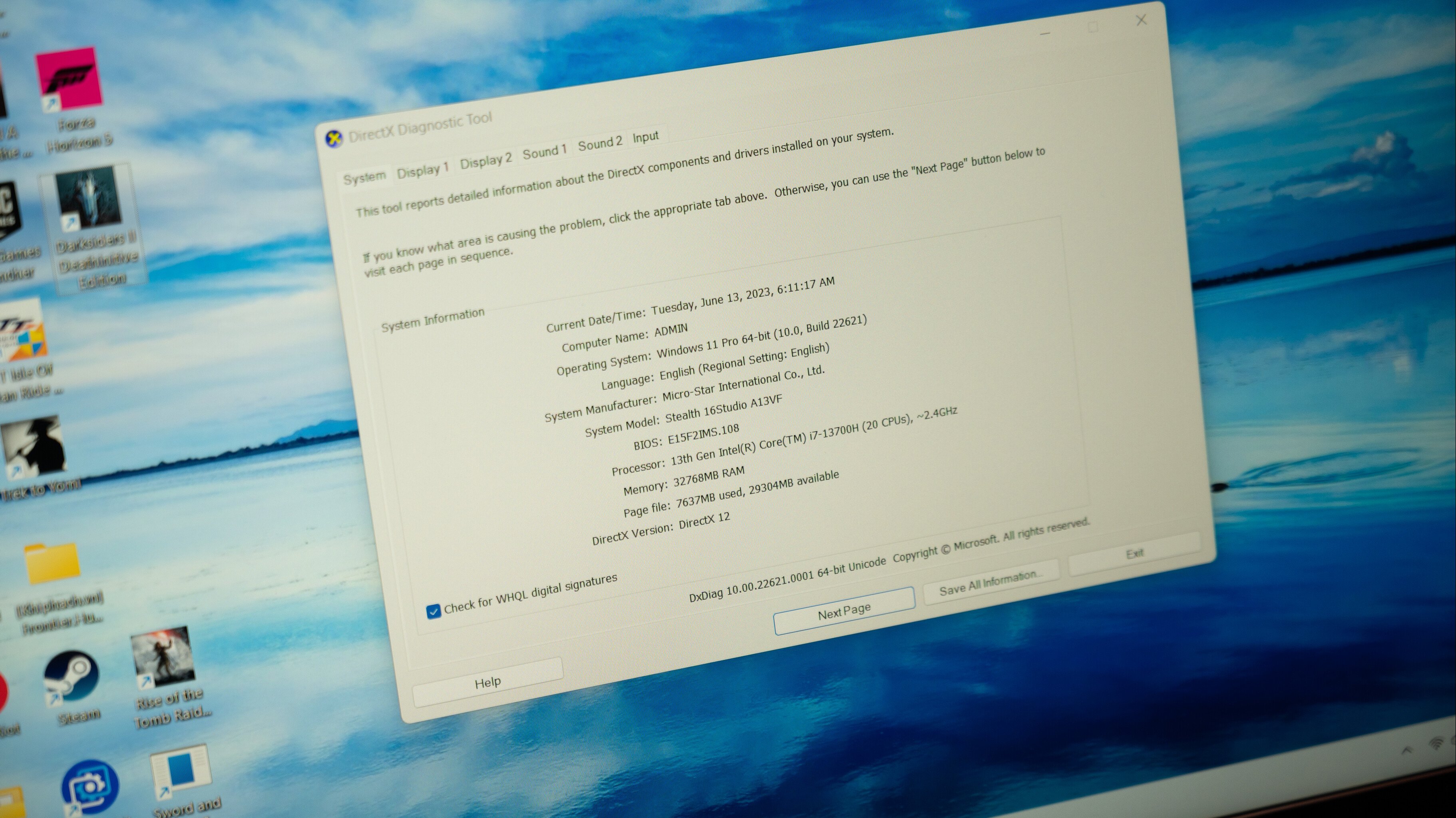Click Save All Information button

click(x=991, y=582)
